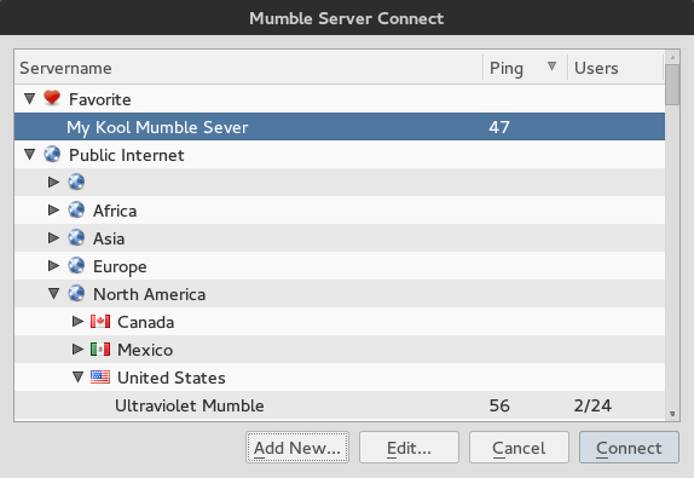Collapse the Favorite group
Screen dimensions: 694x478
click(x=29, y=99)
